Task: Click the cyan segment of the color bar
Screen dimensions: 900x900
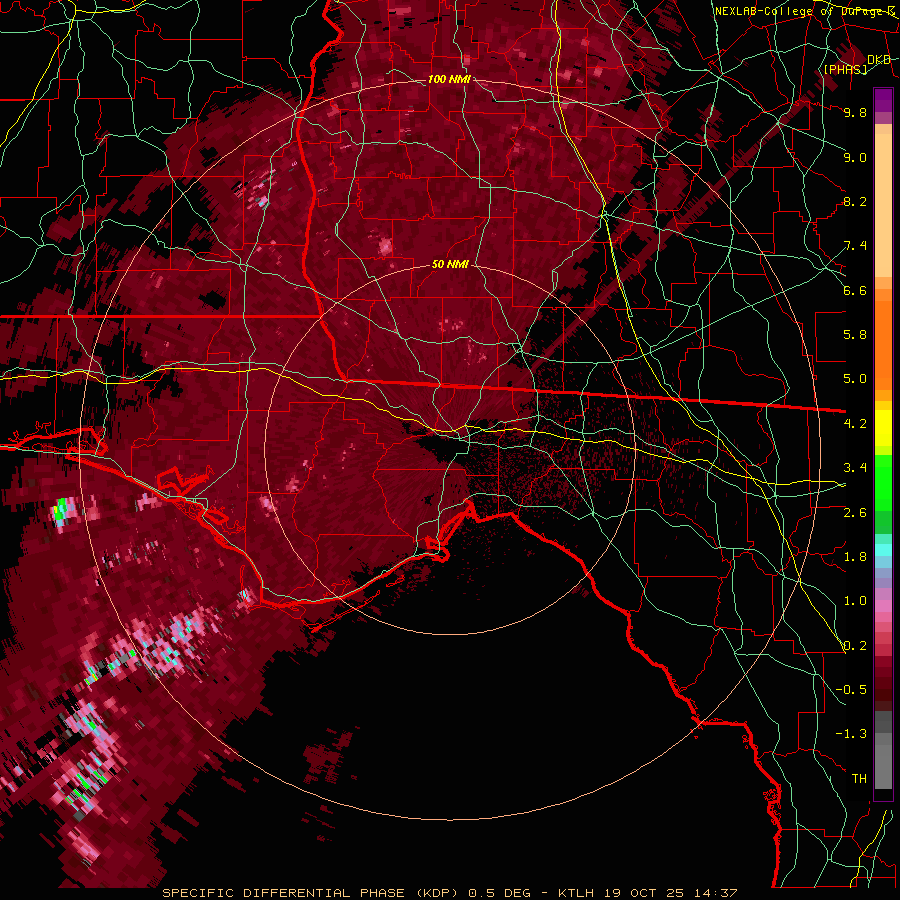Action: point(883,550)
